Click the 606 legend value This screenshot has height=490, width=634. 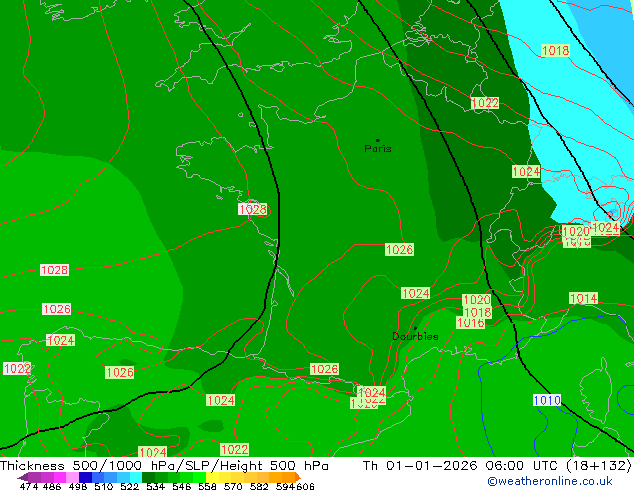coord(305,486)
